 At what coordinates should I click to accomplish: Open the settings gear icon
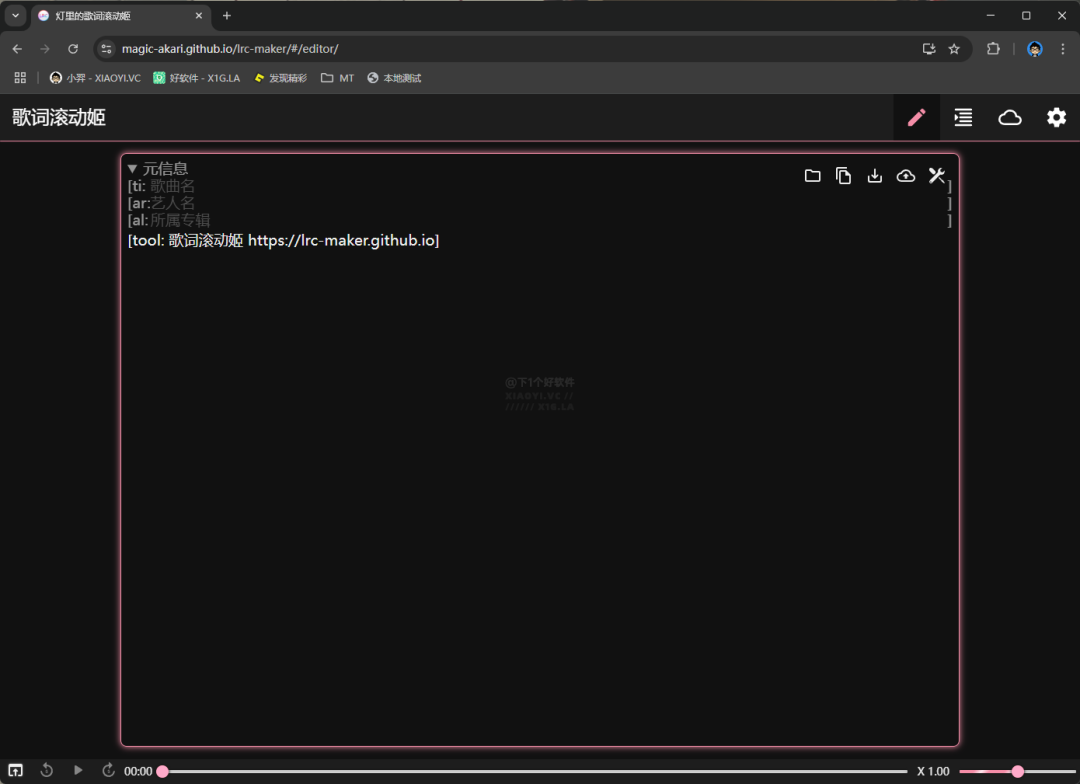1056,118
